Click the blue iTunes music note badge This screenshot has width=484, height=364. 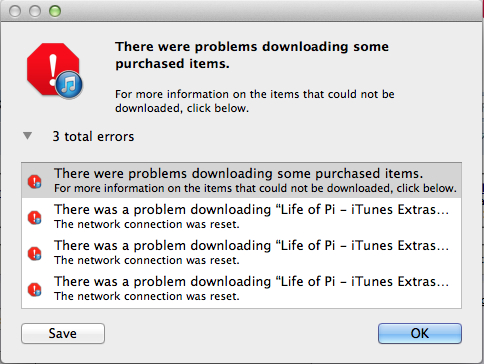[x=69, y=85]
